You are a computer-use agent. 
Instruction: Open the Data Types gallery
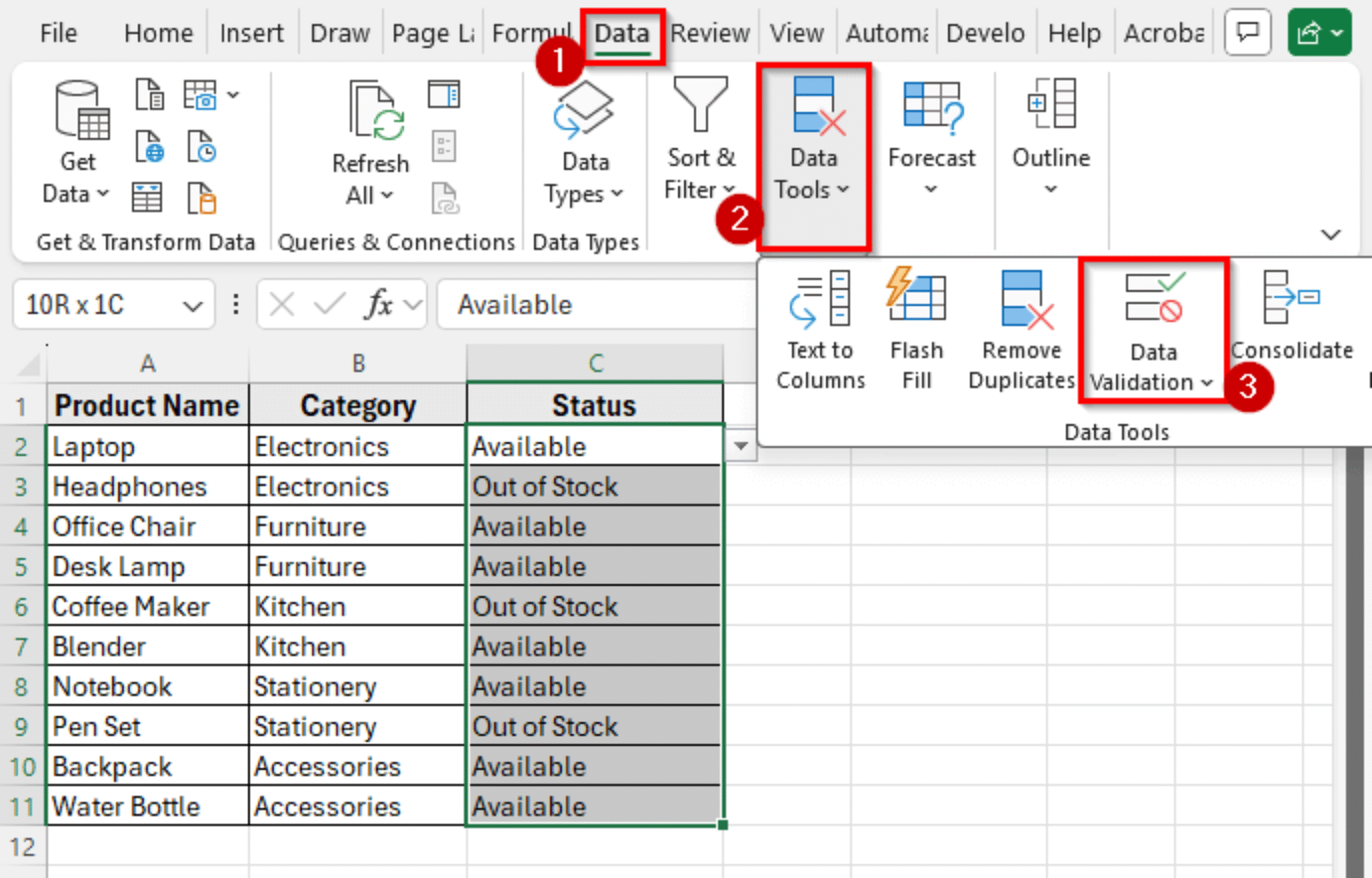point(584,143)
